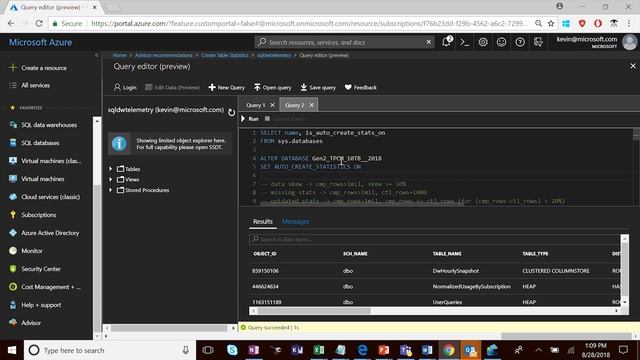Click the results search filter field

435,239
